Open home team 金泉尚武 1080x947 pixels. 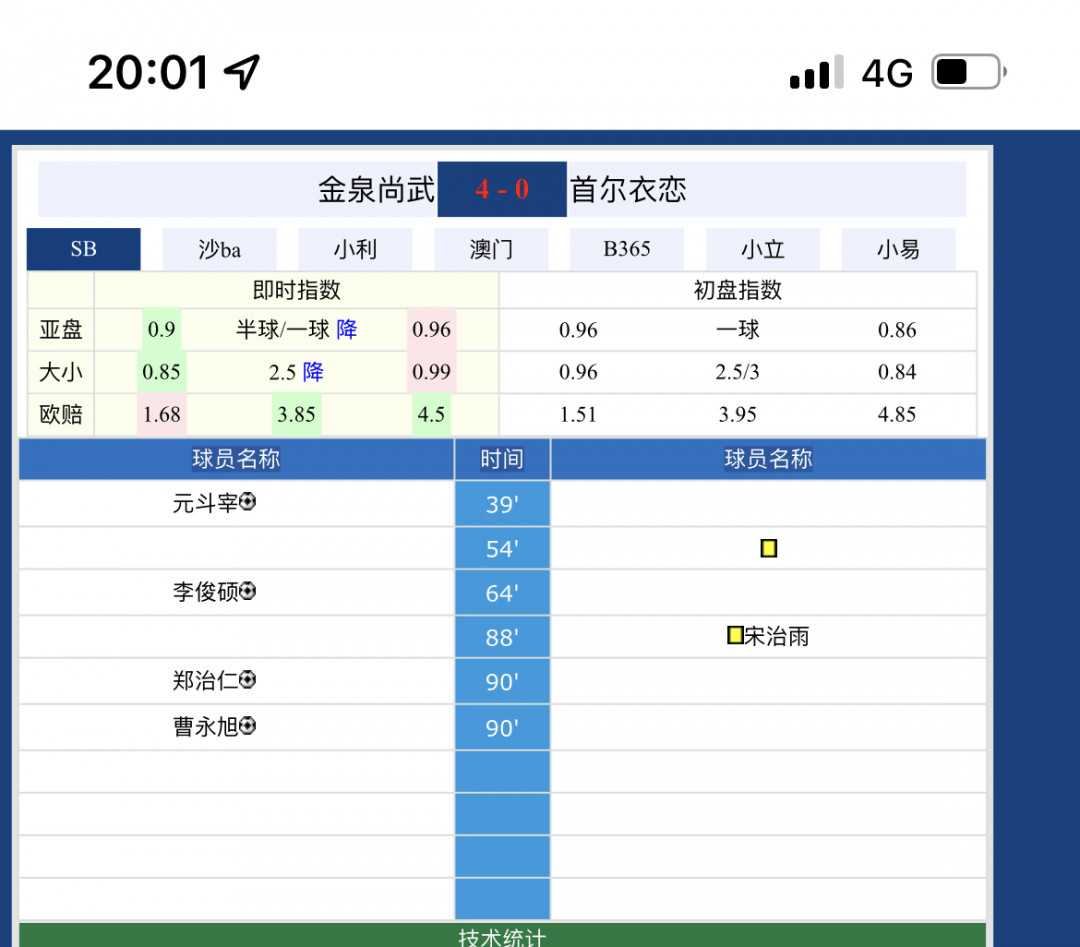pyautogui.click(x=376, y=189)
